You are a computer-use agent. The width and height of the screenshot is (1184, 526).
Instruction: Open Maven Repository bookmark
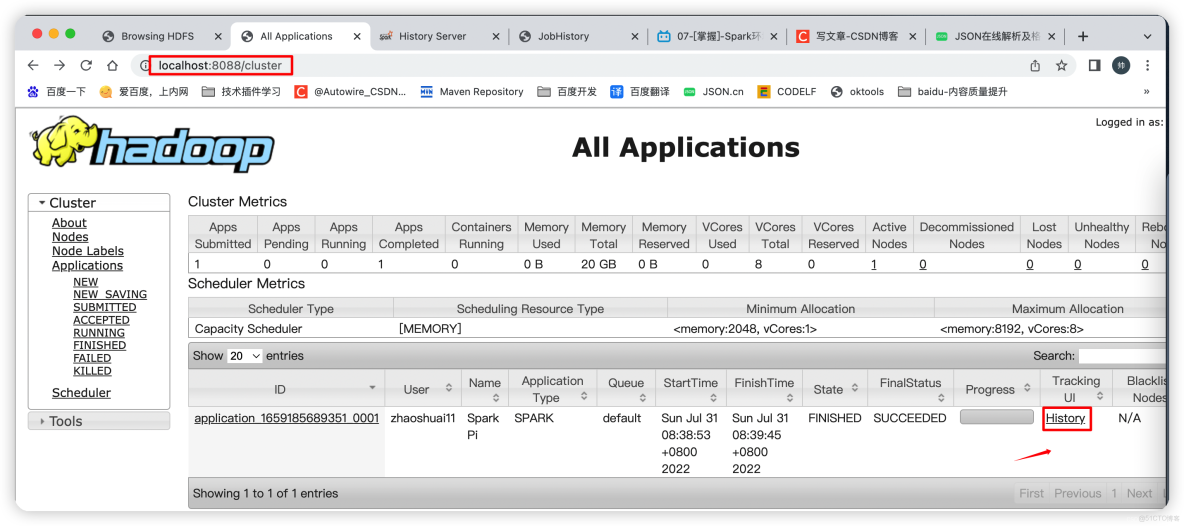coord(472,92)
